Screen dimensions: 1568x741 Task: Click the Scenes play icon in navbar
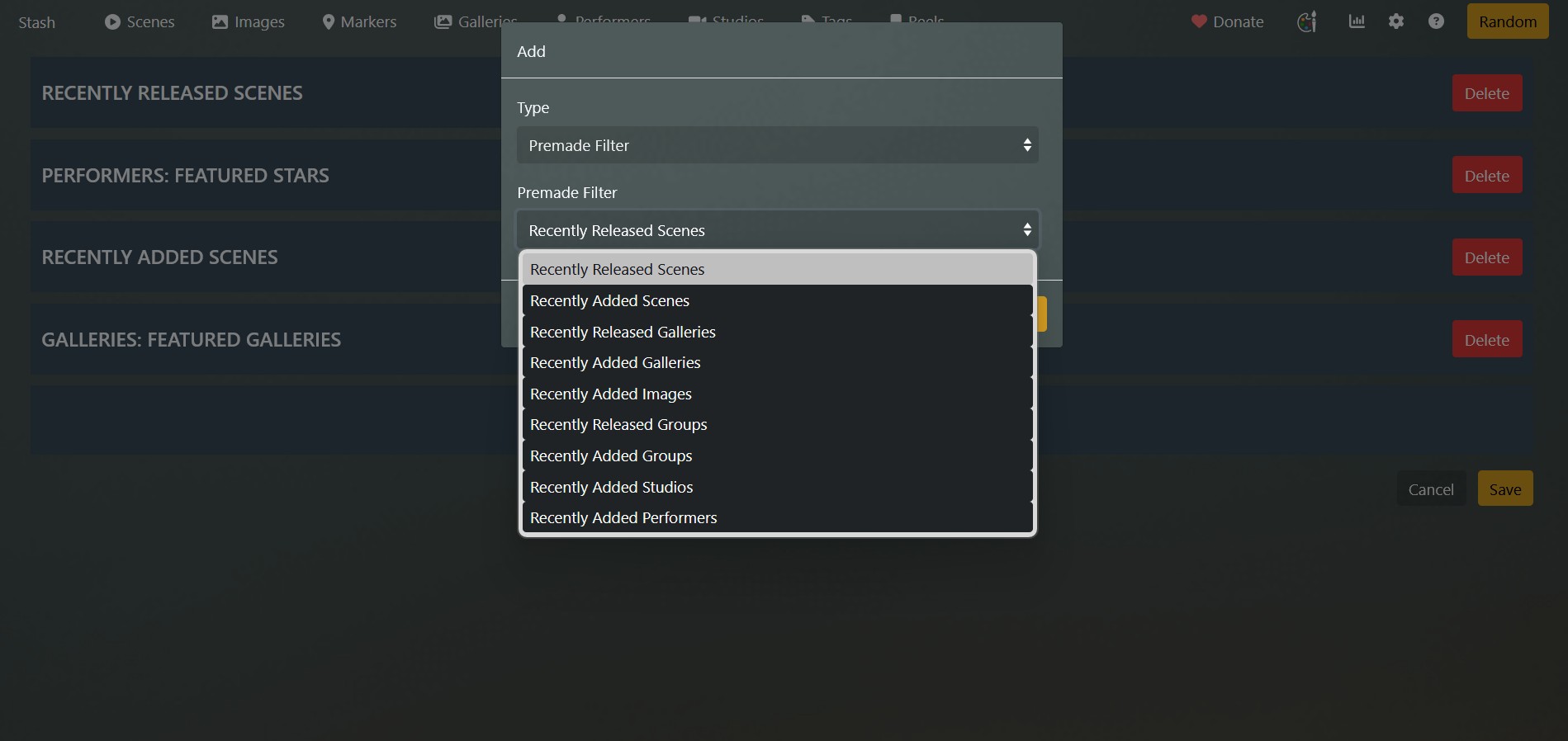(112, 22)
